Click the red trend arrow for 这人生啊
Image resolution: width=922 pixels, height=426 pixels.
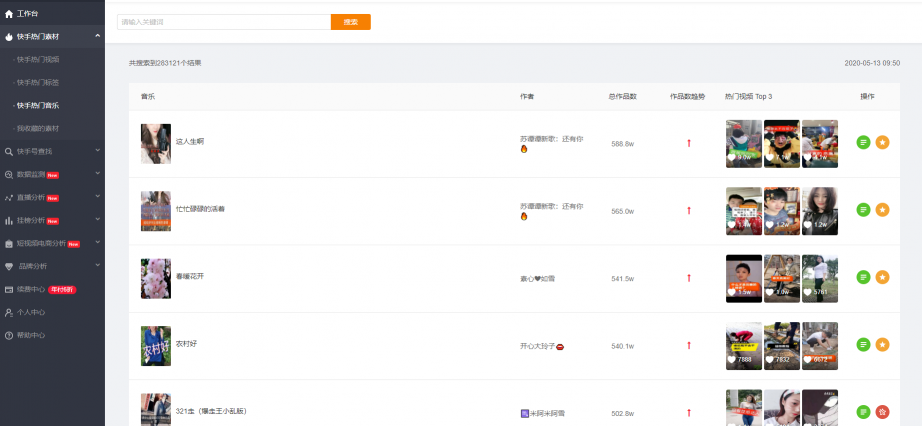689,143
